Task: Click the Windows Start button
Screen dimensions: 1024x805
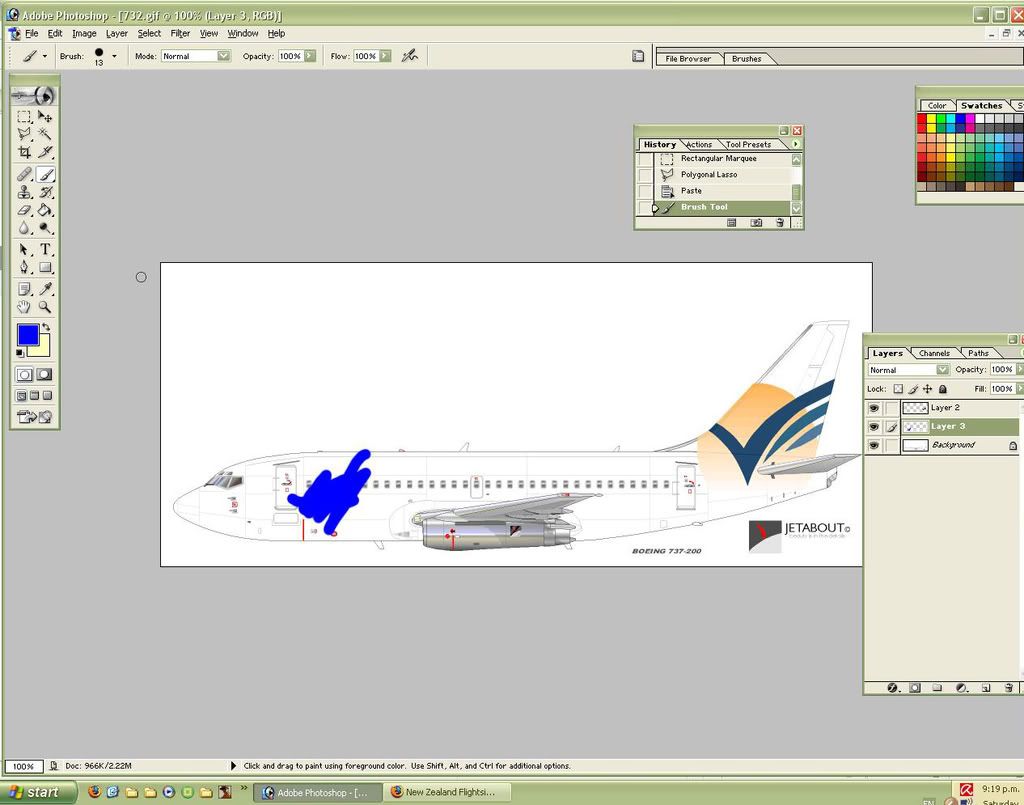Action: coord(35,792)
